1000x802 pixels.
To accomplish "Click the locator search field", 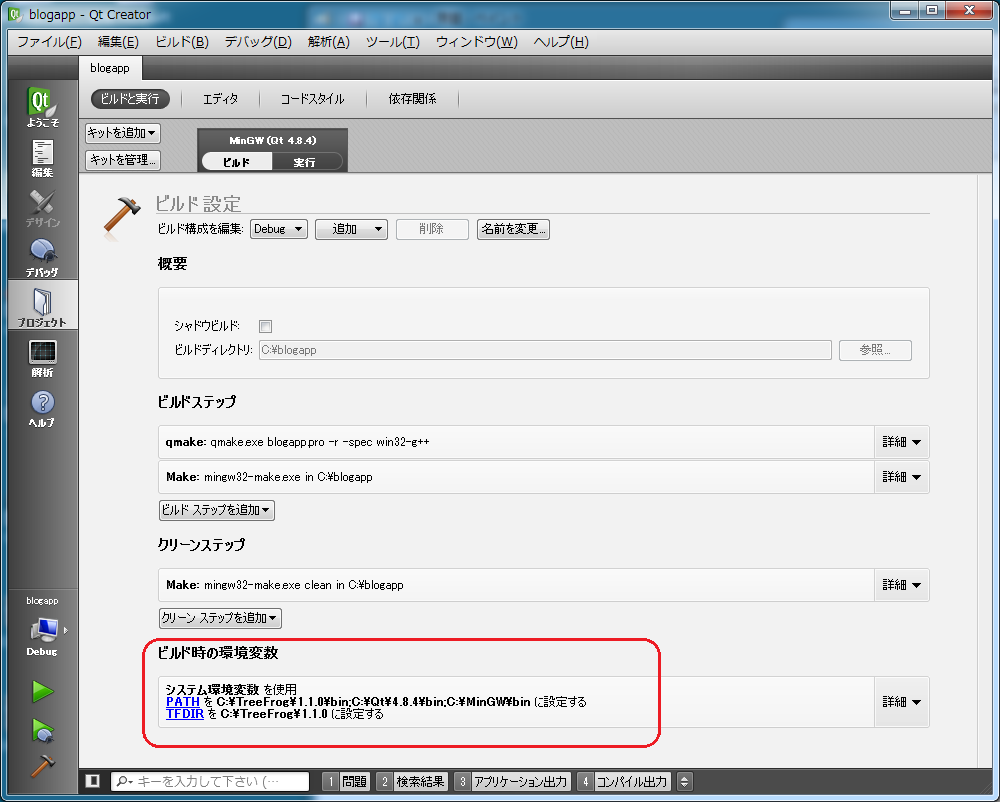I will tap(210, 781).
